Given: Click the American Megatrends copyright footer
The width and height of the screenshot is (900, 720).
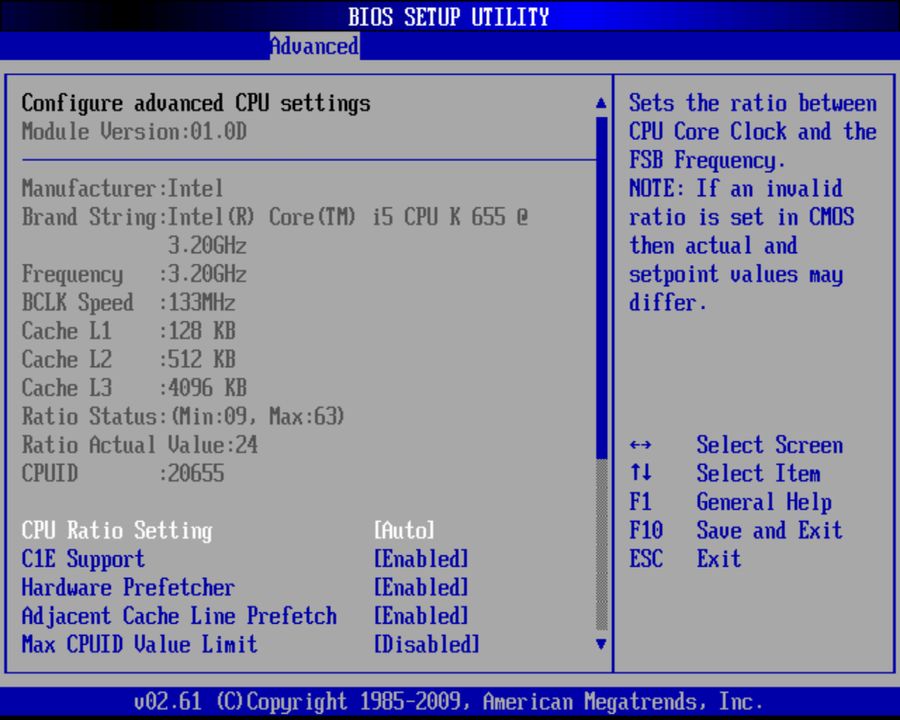Looking at the screenshot, I should pyautogui.click(x=449, y=702).
